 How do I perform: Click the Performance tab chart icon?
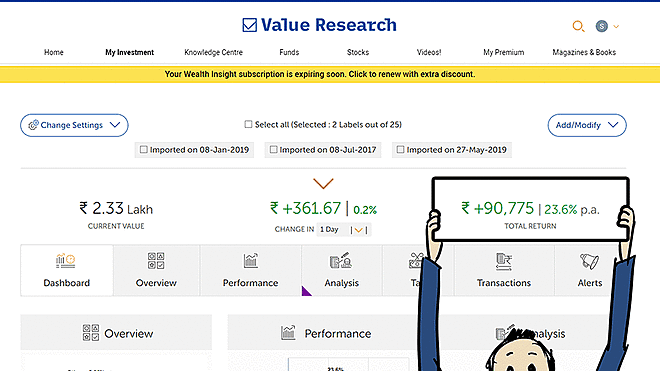(250, 261)
